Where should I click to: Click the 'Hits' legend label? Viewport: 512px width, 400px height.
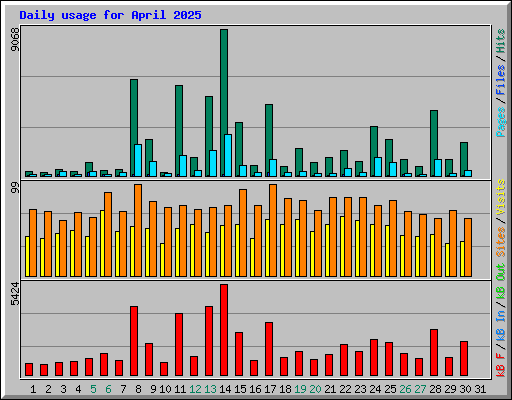coord(501,41)
